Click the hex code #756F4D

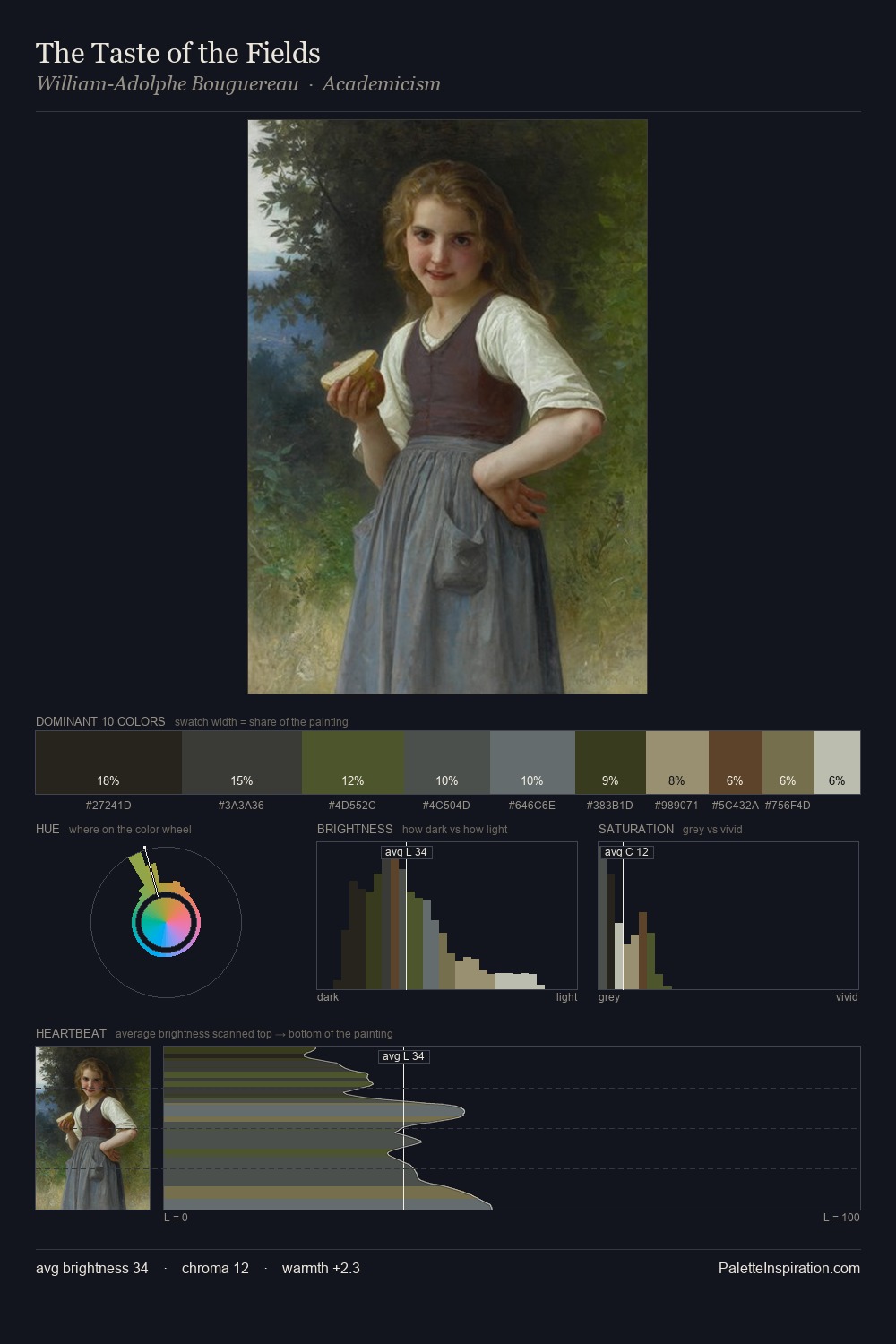[788, 806]
